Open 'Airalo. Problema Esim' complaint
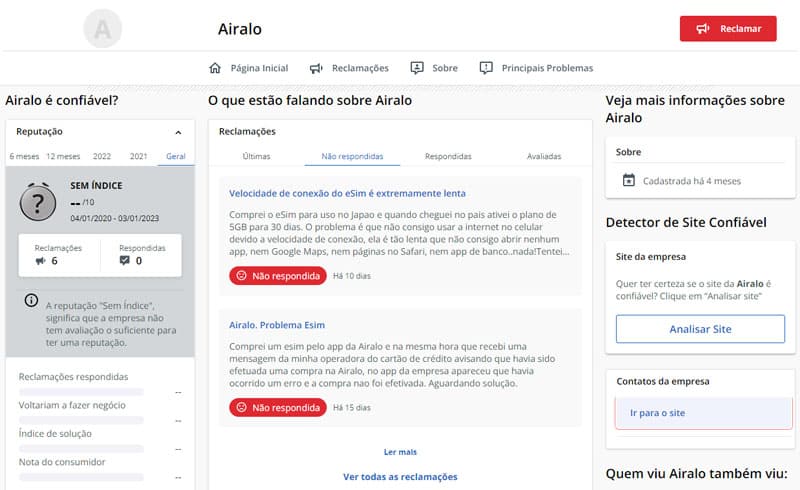Viewport: 800px width, 490px height. coord(277,325)
